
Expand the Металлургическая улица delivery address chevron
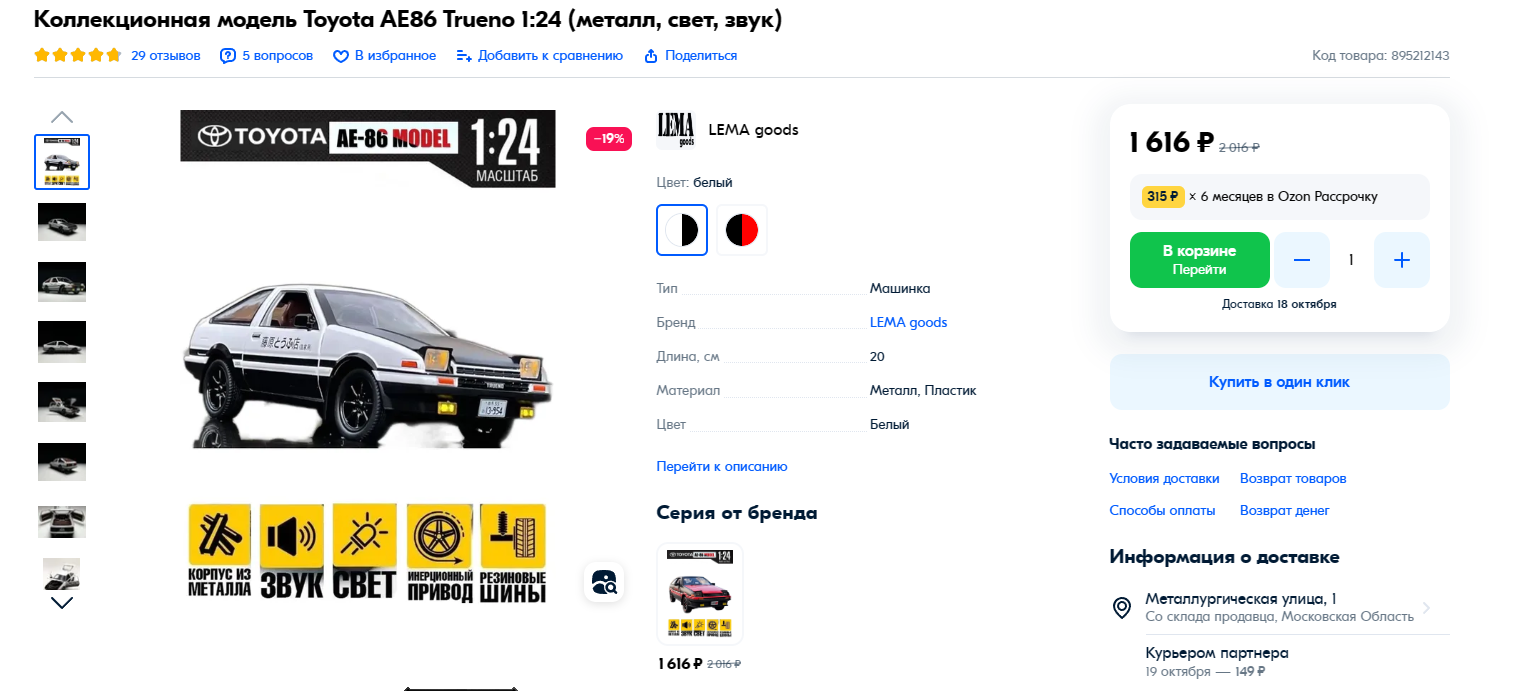(x=1426, y=608)
